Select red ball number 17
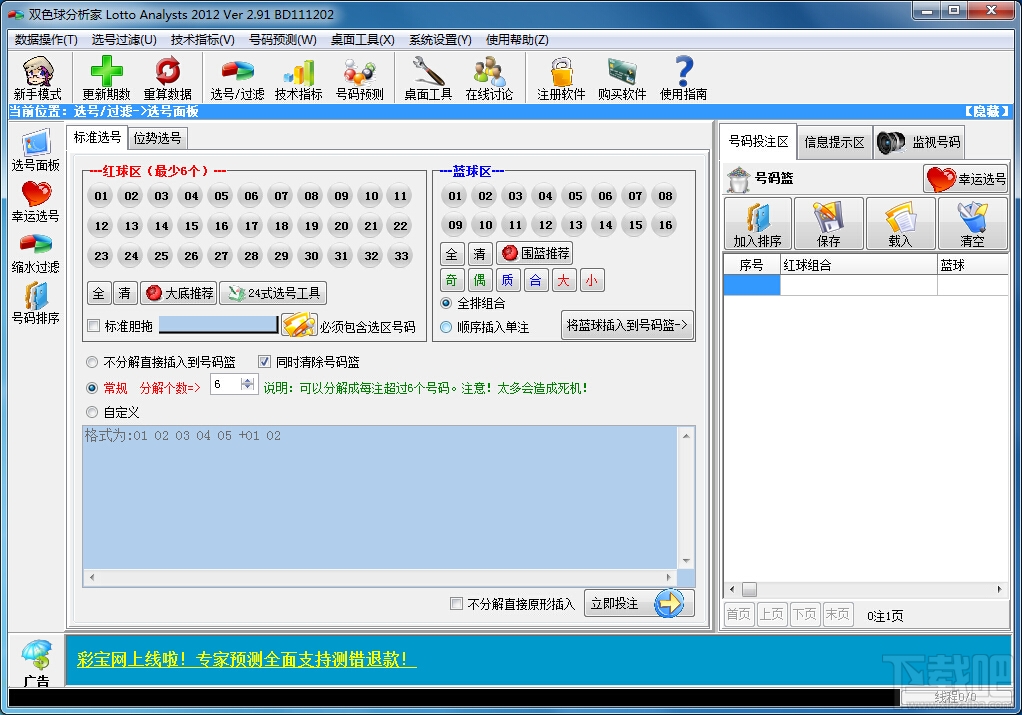The image size is (1022, 715). (252, 226)
